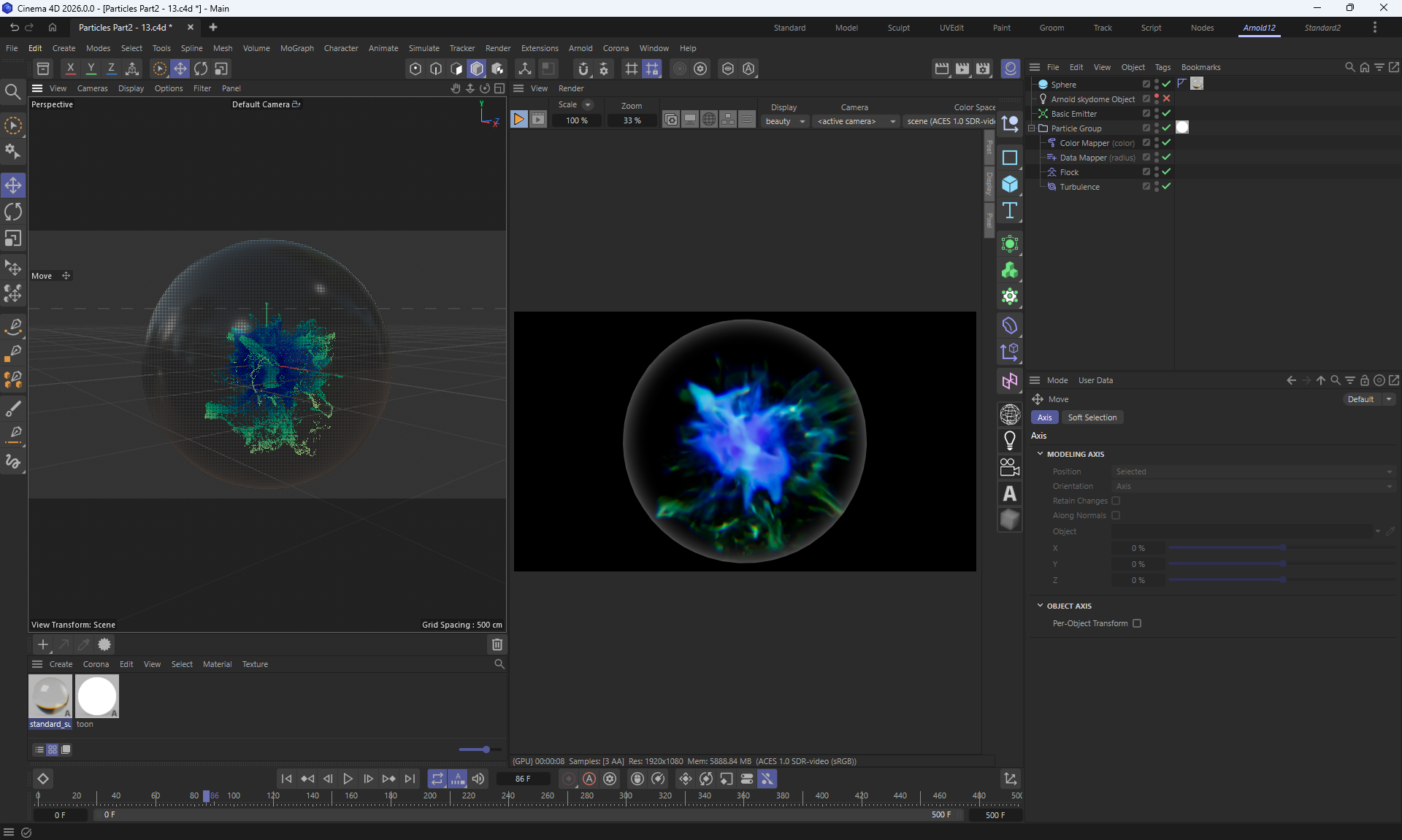1402x840 pixels.
Task: Open the beauty display dropdown
Action: pos(785,121)
